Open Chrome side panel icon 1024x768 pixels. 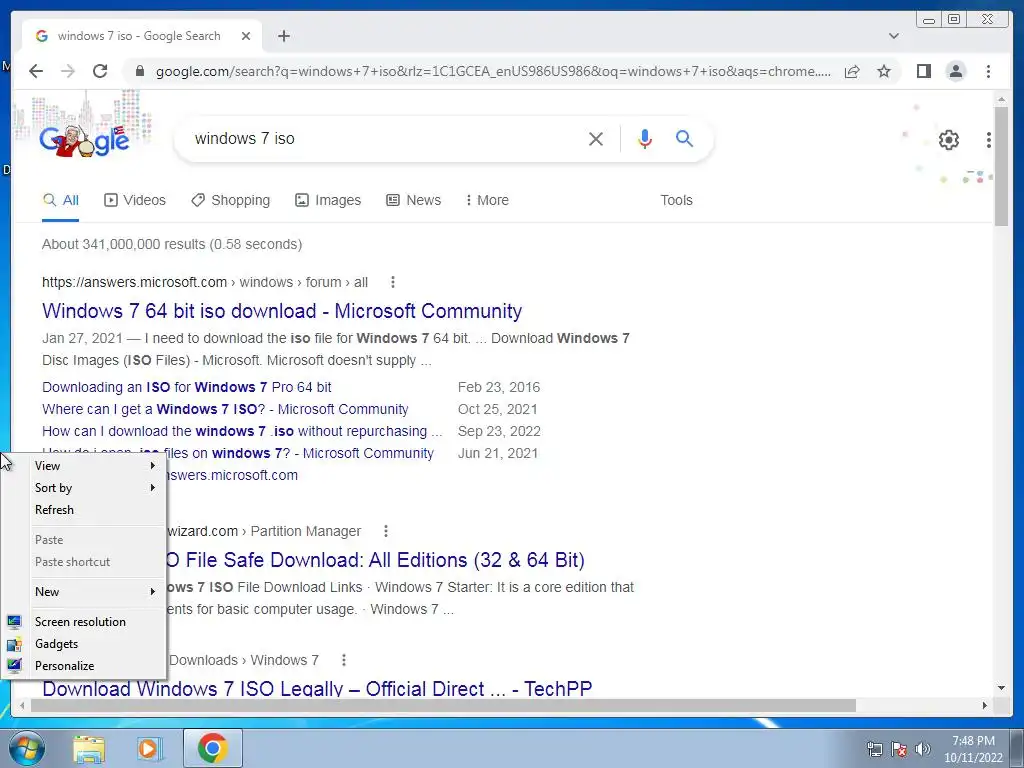coord(923,71)
